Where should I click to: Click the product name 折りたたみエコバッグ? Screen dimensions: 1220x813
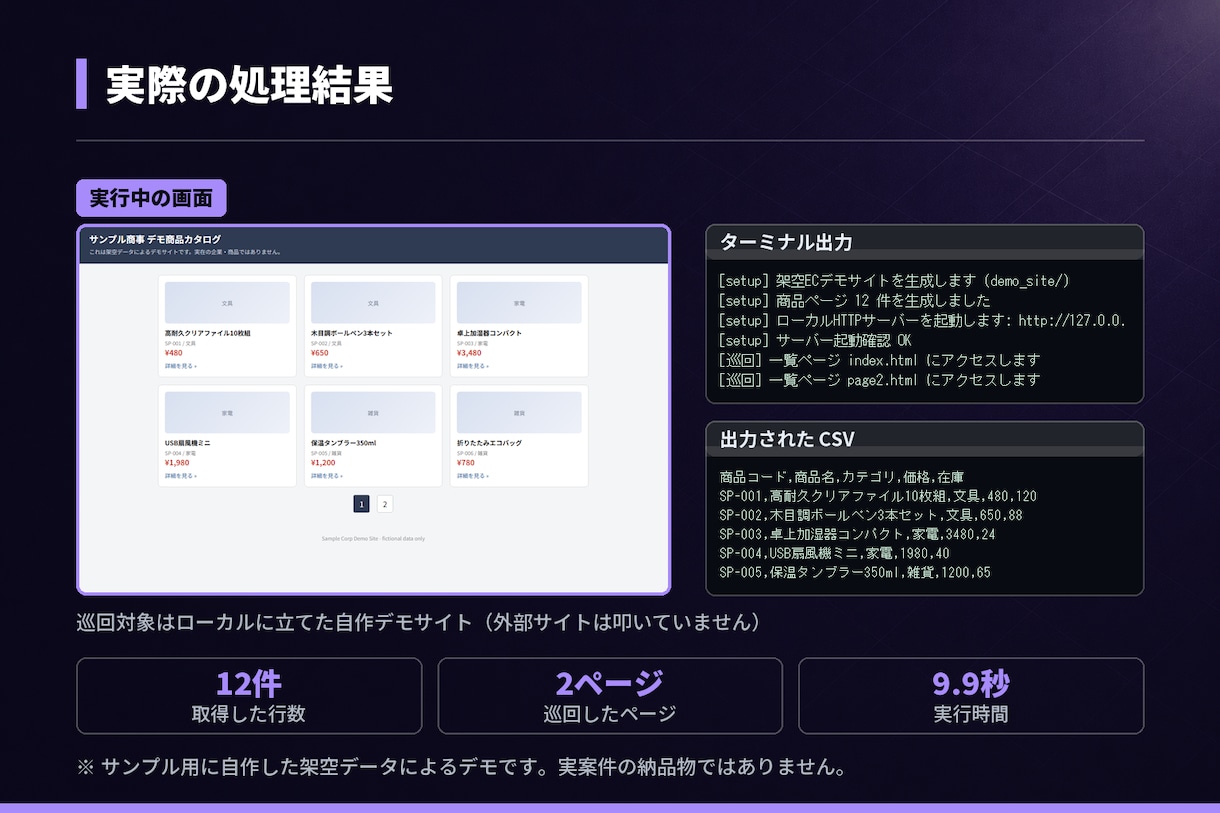coord(489,443)
